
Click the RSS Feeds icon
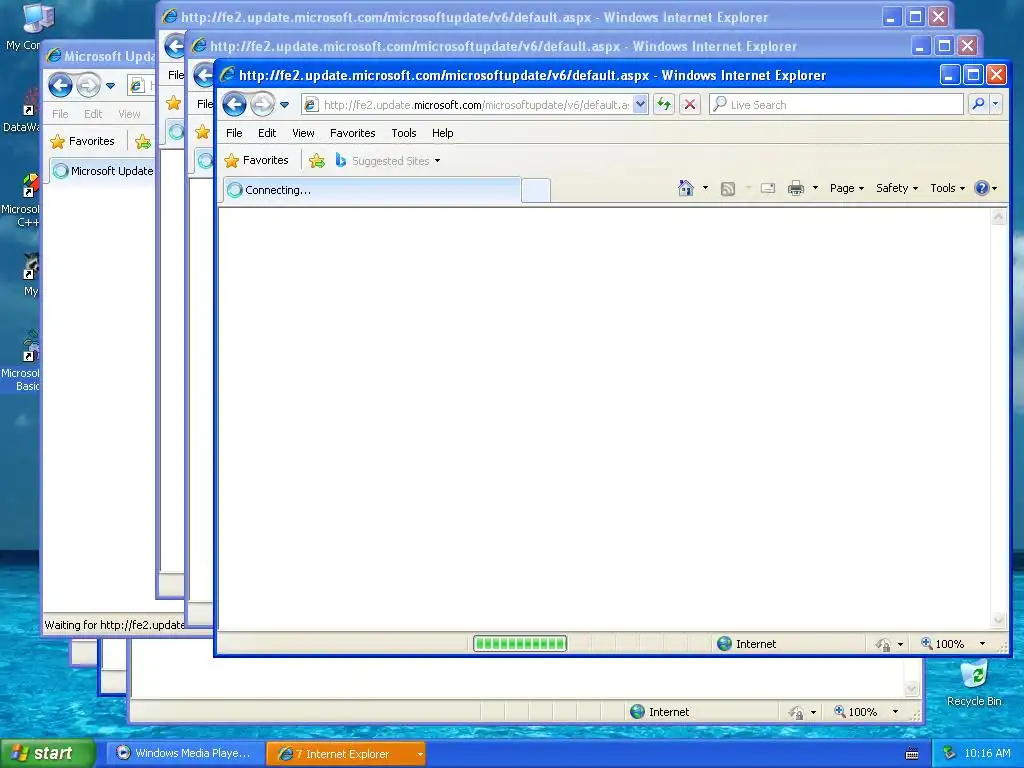(x=728, y=189)
